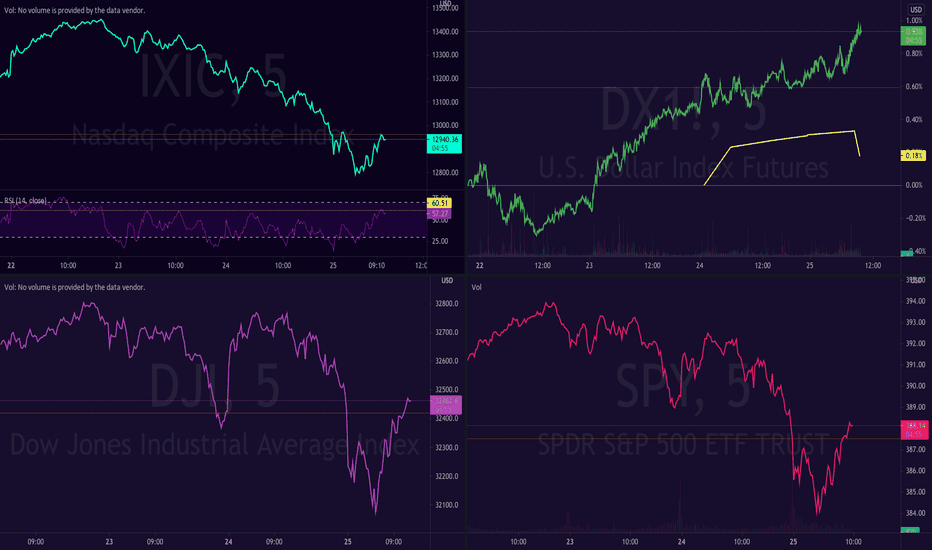
Task: Click 12800.00 on Nasdaq price axis
Action: coord(445,172)
